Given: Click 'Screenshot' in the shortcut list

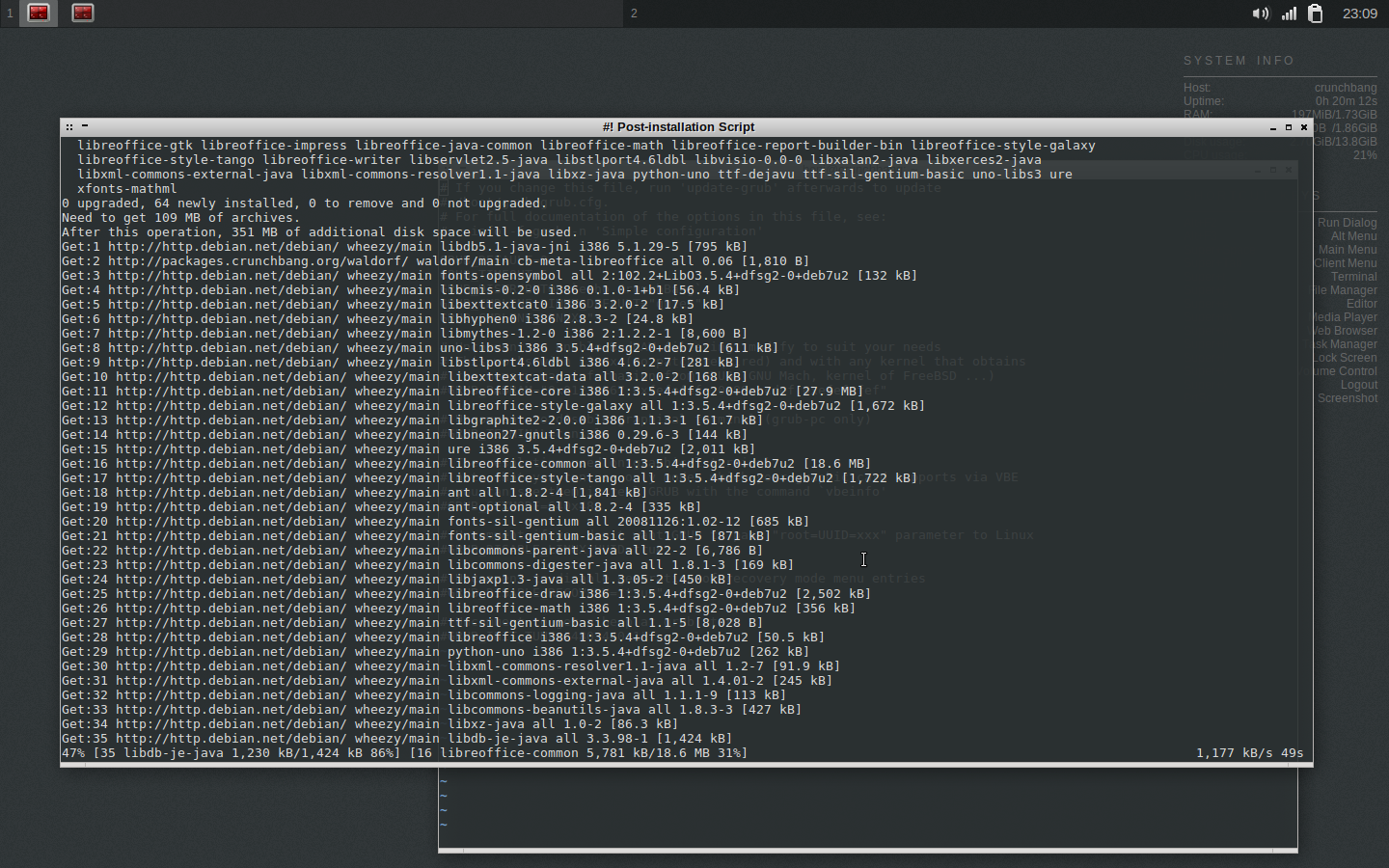Looking at the screenshot, I should click(x=1348, y=398).
